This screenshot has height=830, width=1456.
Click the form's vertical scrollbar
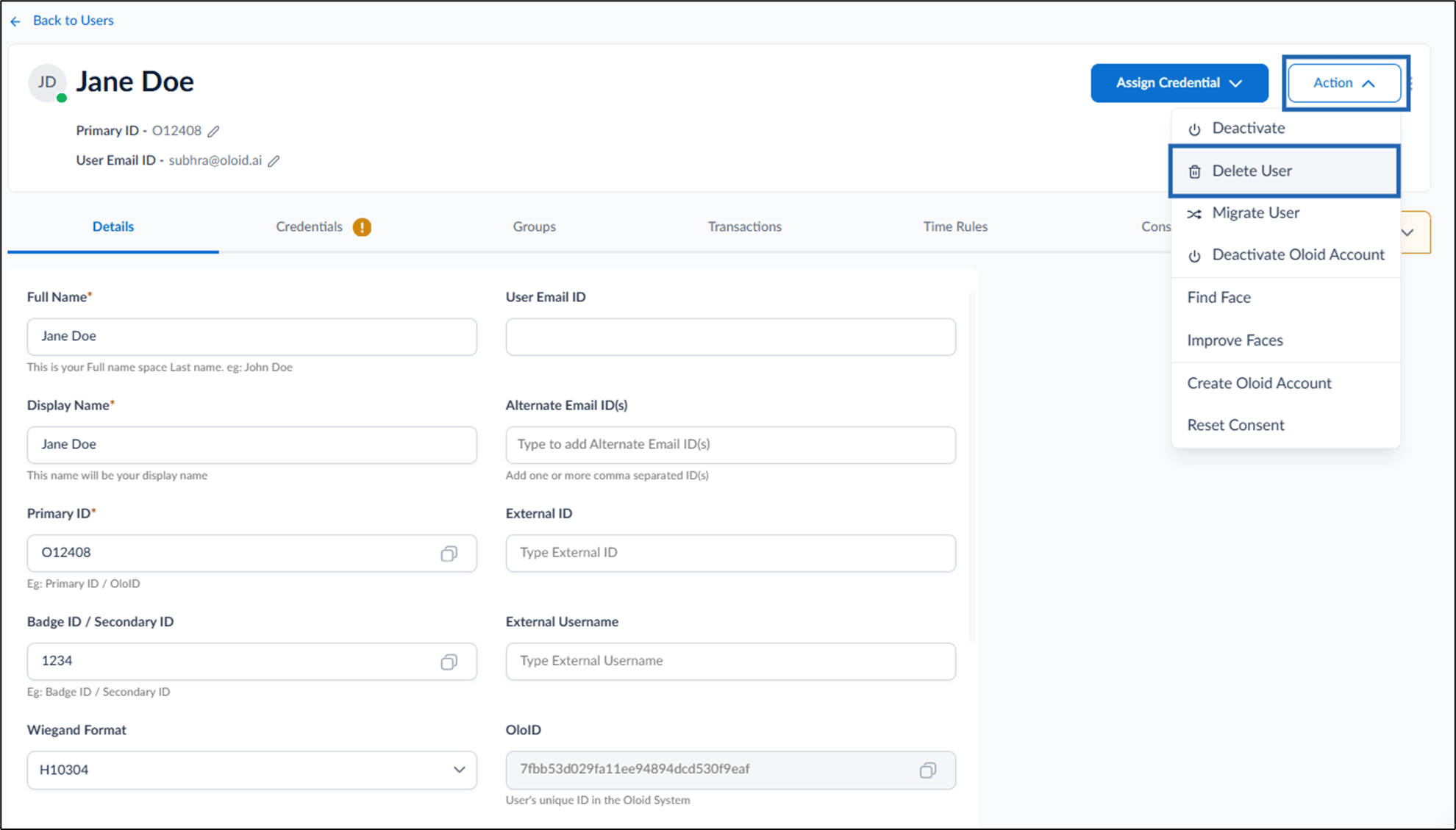click(971, 467)
